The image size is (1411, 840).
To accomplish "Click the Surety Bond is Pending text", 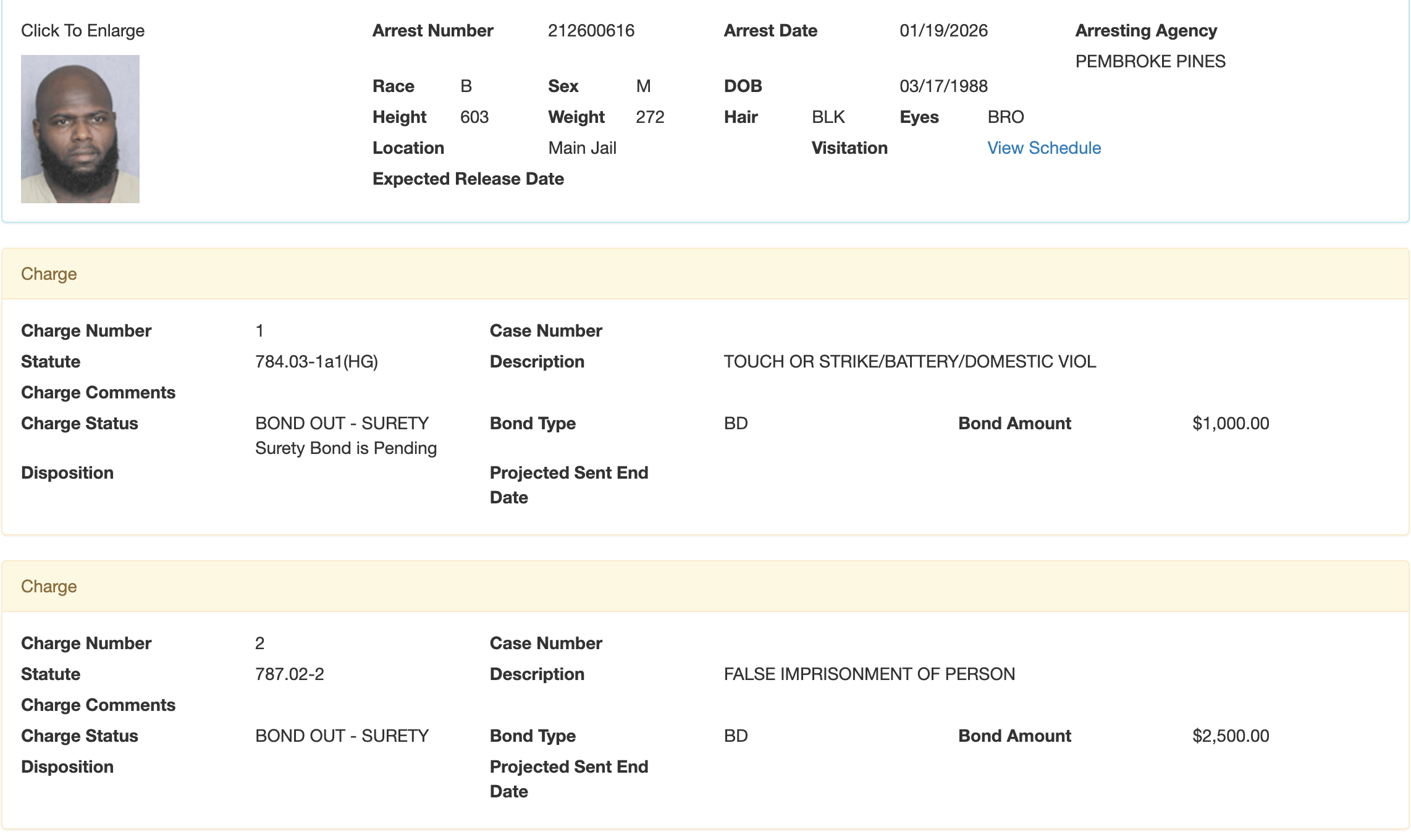I will click(345, 448).
